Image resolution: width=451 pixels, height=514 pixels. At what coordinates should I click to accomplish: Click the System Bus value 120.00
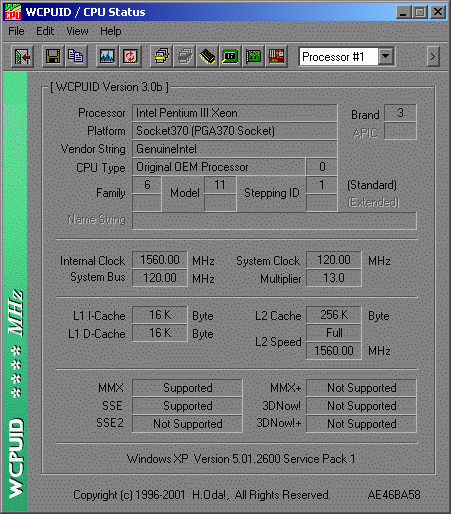[x=160, y=278]
